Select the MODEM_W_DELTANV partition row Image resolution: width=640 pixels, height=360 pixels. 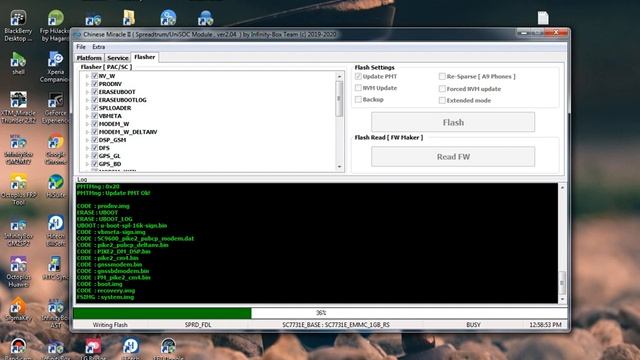pyautogui.click(x=128, y=132)
